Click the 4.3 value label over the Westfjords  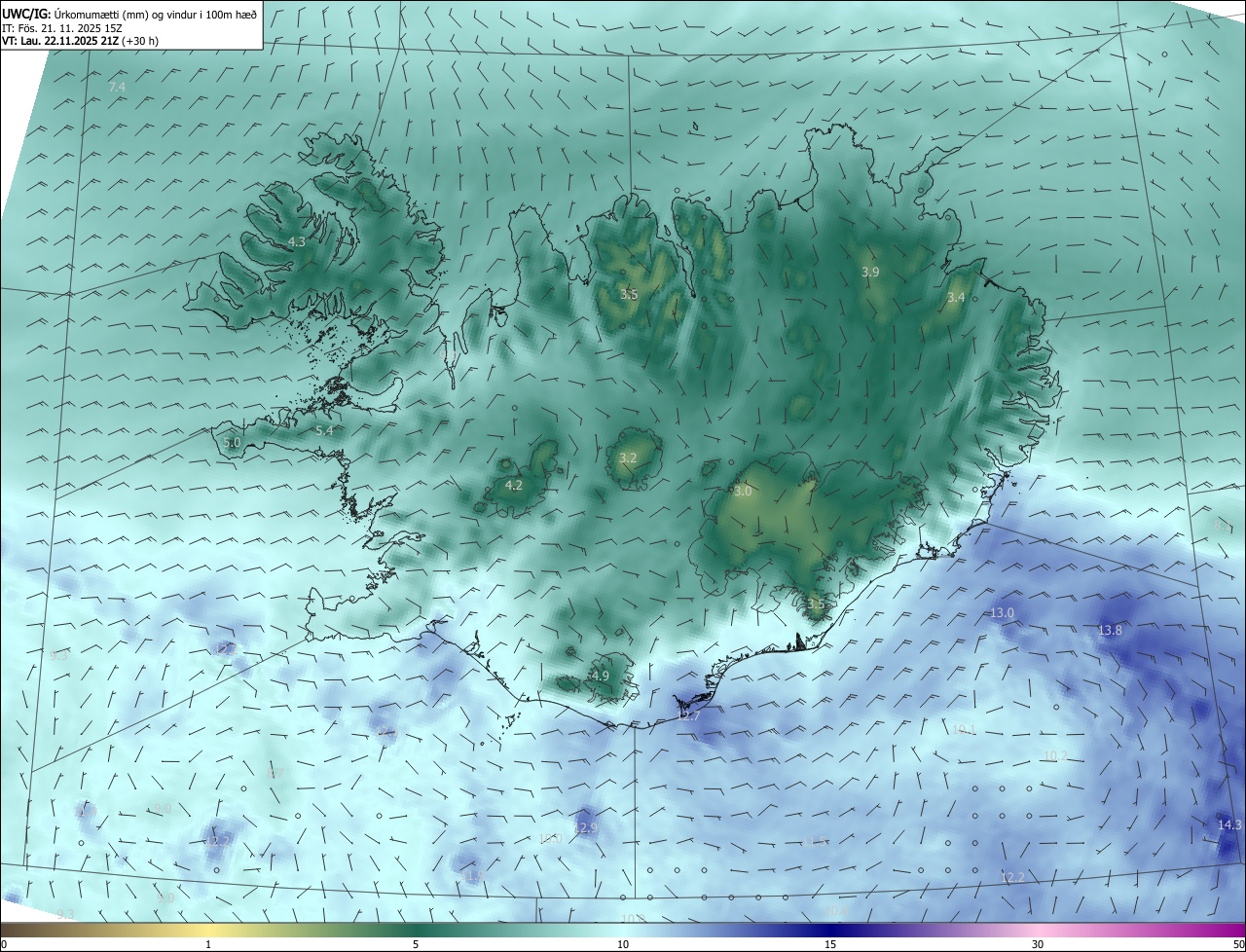pos(297,241)
